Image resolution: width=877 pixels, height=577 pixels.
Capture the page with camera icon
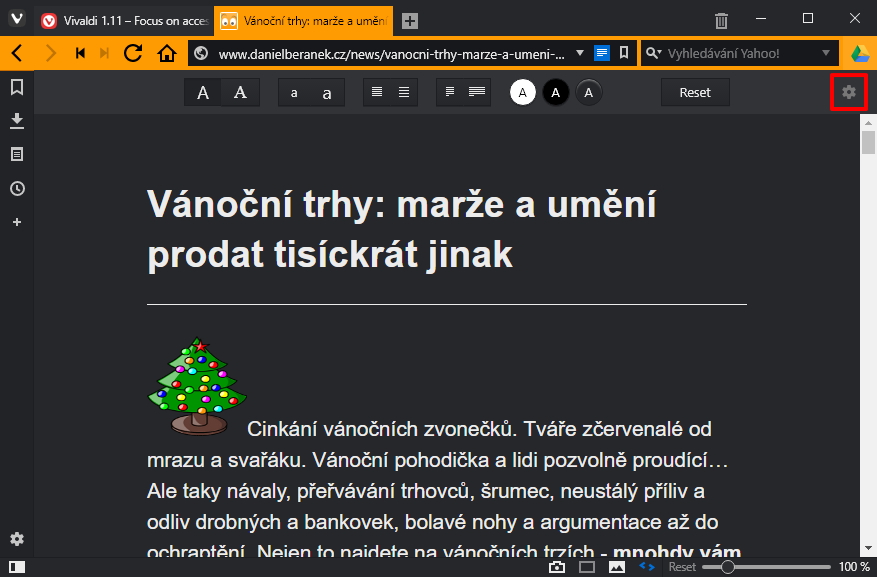click(x=557, y=567)
